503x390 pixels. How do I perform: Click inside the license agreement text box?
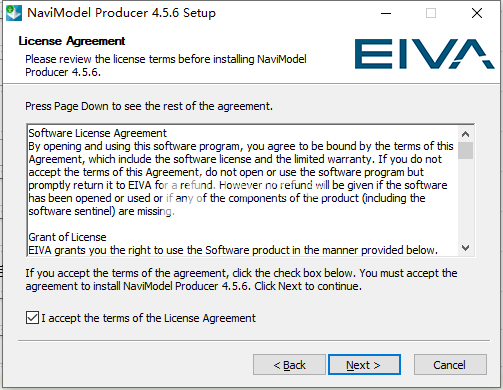click(x=243, y=191)
